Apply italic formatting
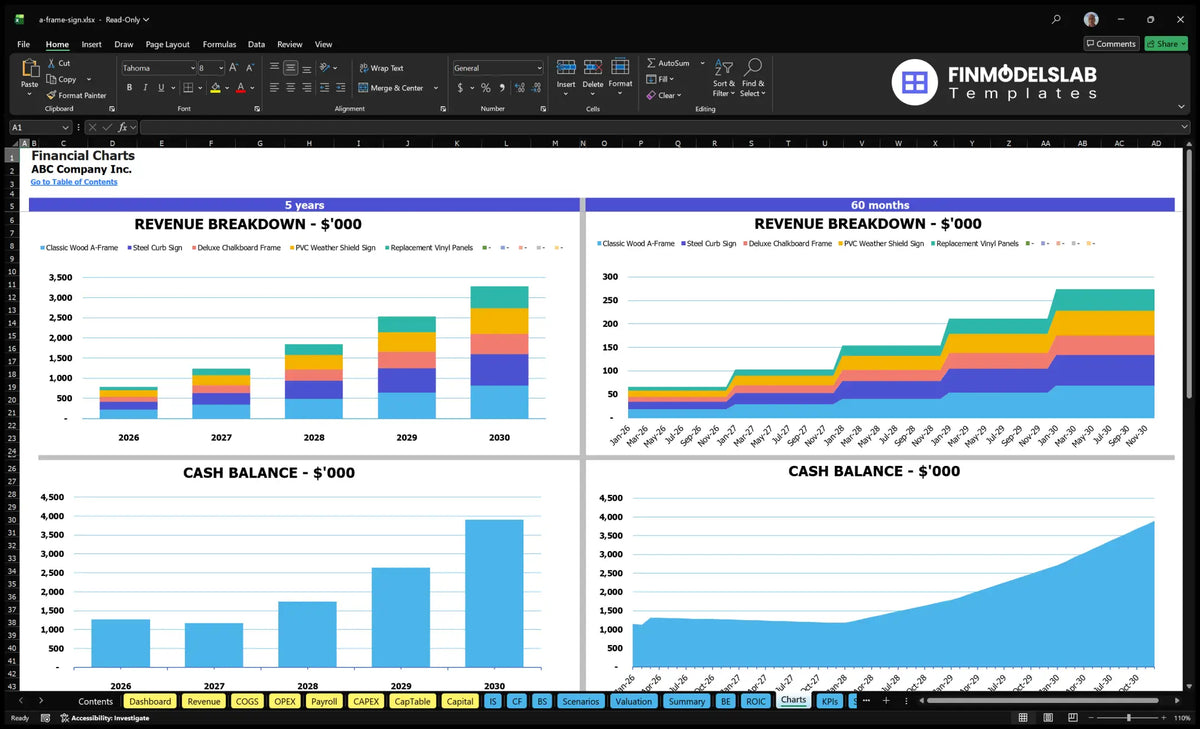This screenshot has width=1200, height=729. tap(144, 88)
